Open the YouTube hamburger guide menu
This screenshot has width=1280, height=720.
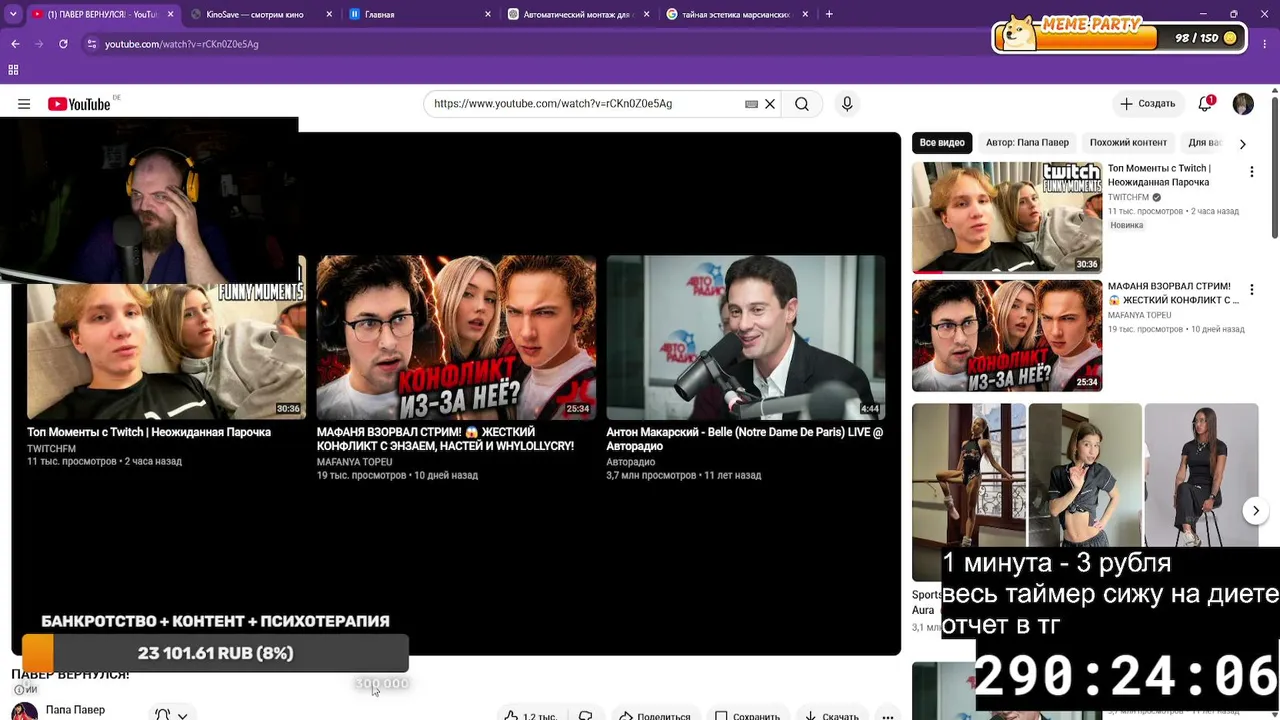click(24, 104)
